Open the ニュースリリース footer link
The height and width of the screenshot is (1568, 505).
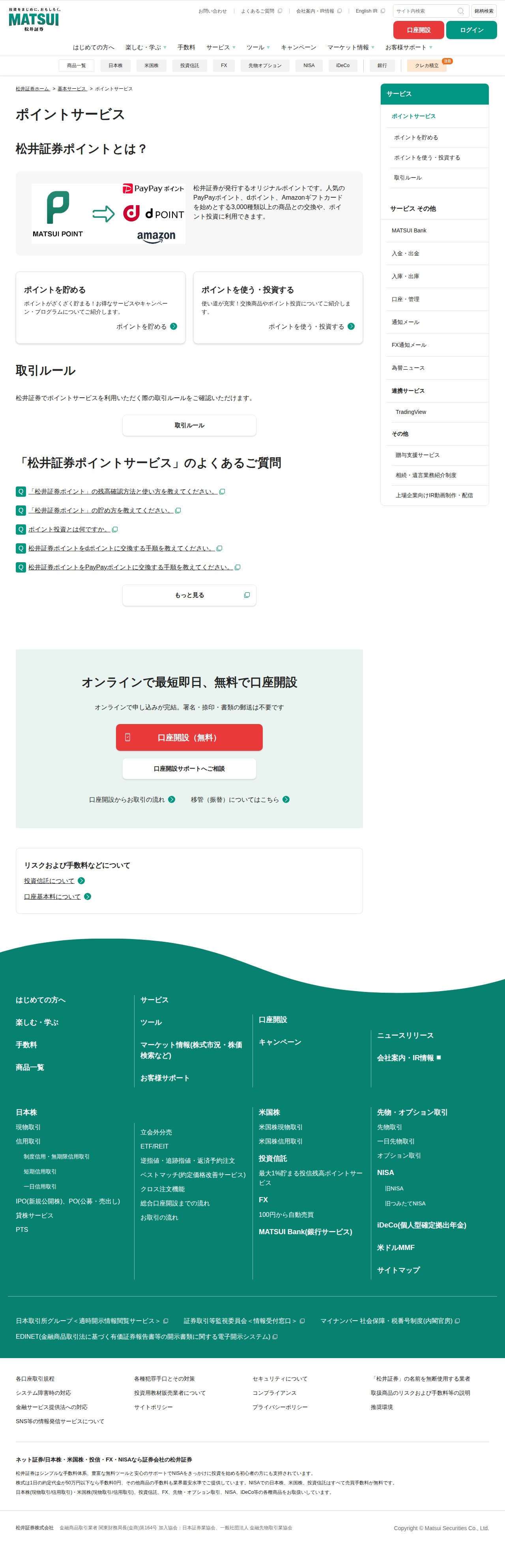pos(405,1035)
